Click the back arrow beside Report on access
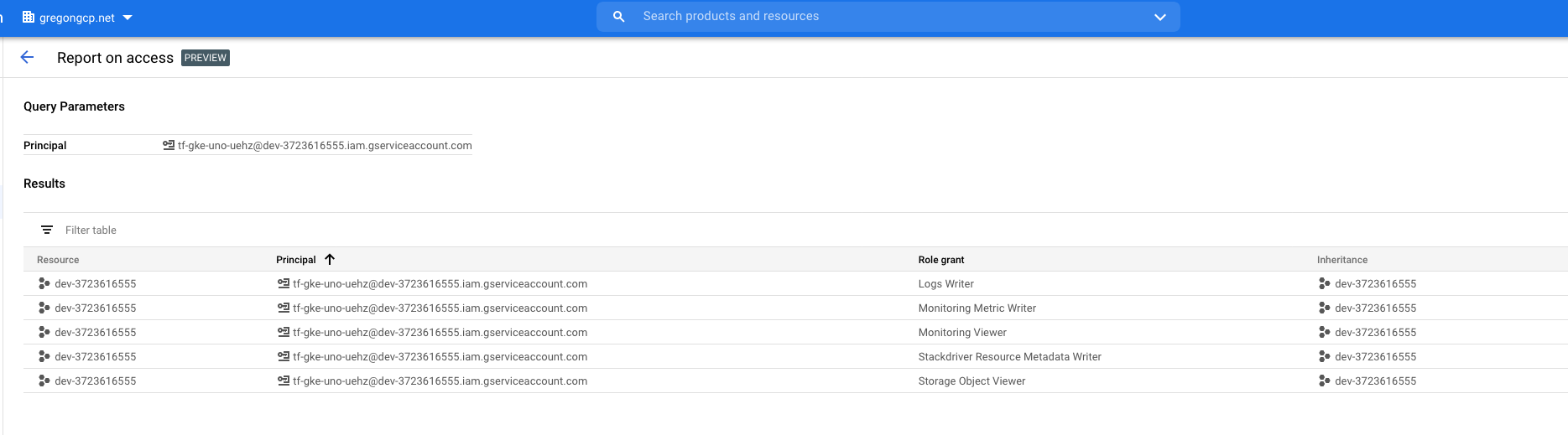Screen dimensions: 1568x435 (x=27, y=57)
